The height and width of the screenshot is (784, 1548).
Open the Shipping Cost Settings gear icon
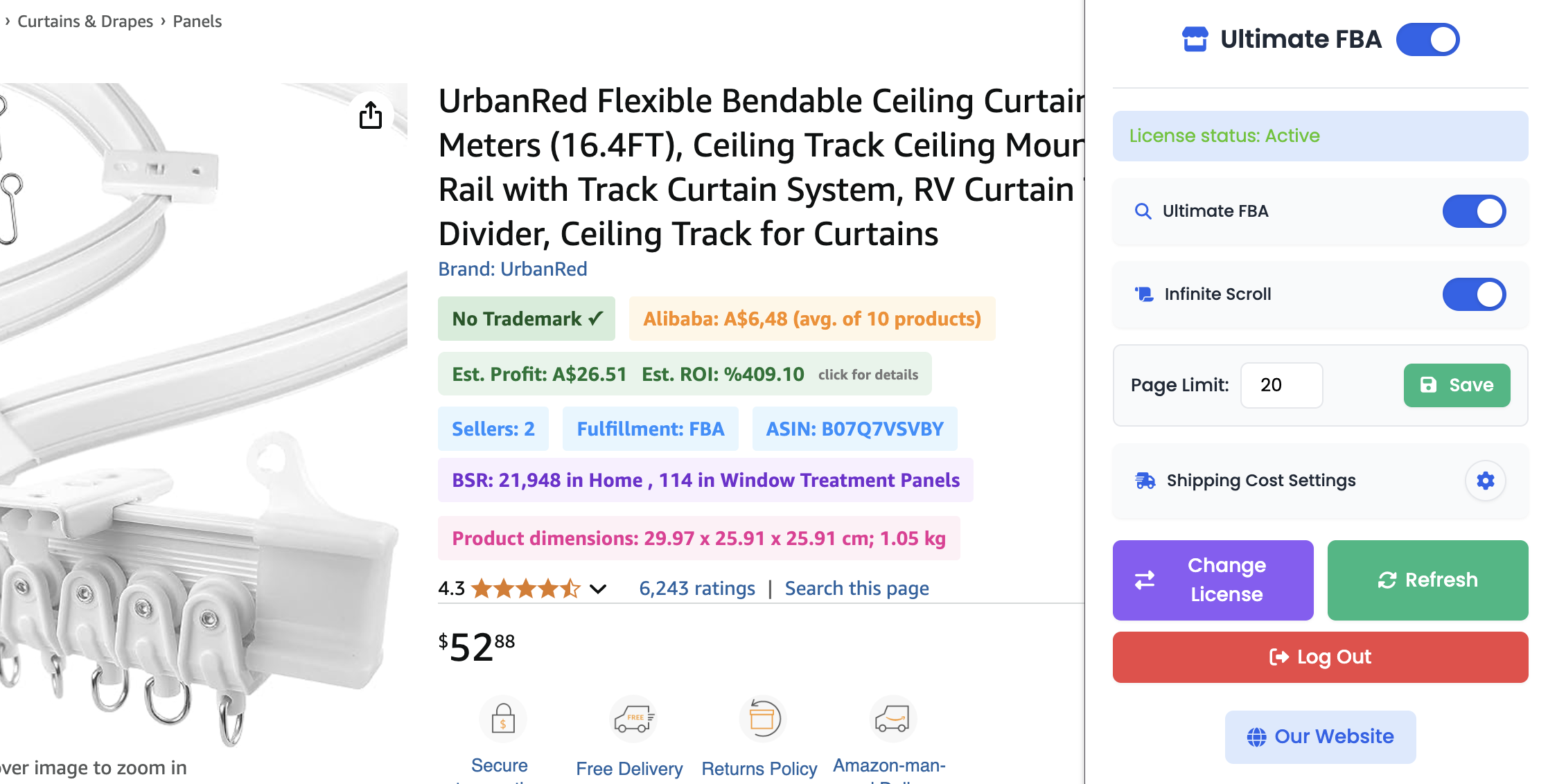point(1484,480)
